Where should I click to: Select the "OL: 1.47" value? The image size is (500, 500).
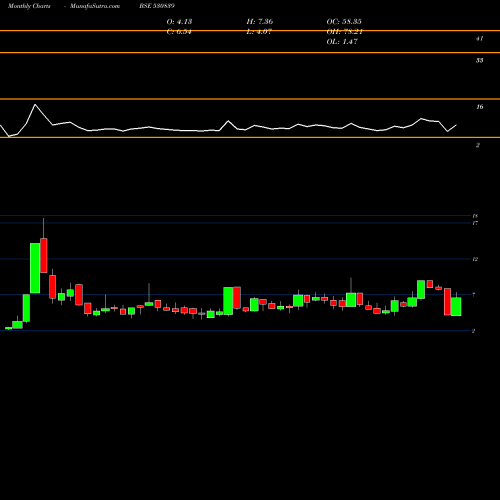click(342, 42)
